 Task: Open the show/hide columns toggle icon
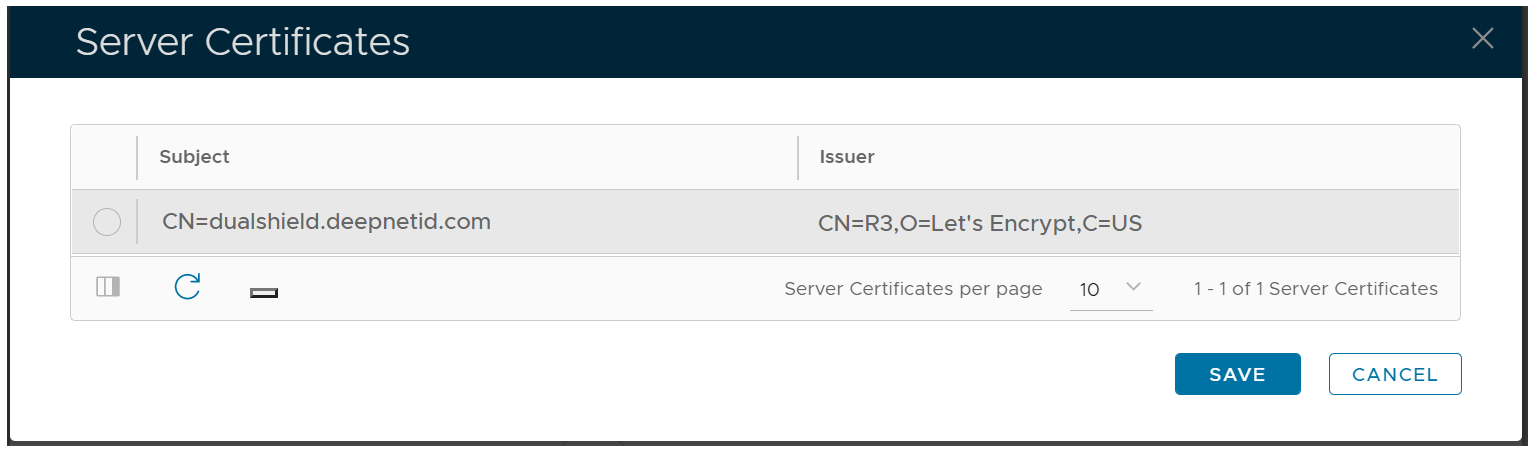[x=108, y=288]
